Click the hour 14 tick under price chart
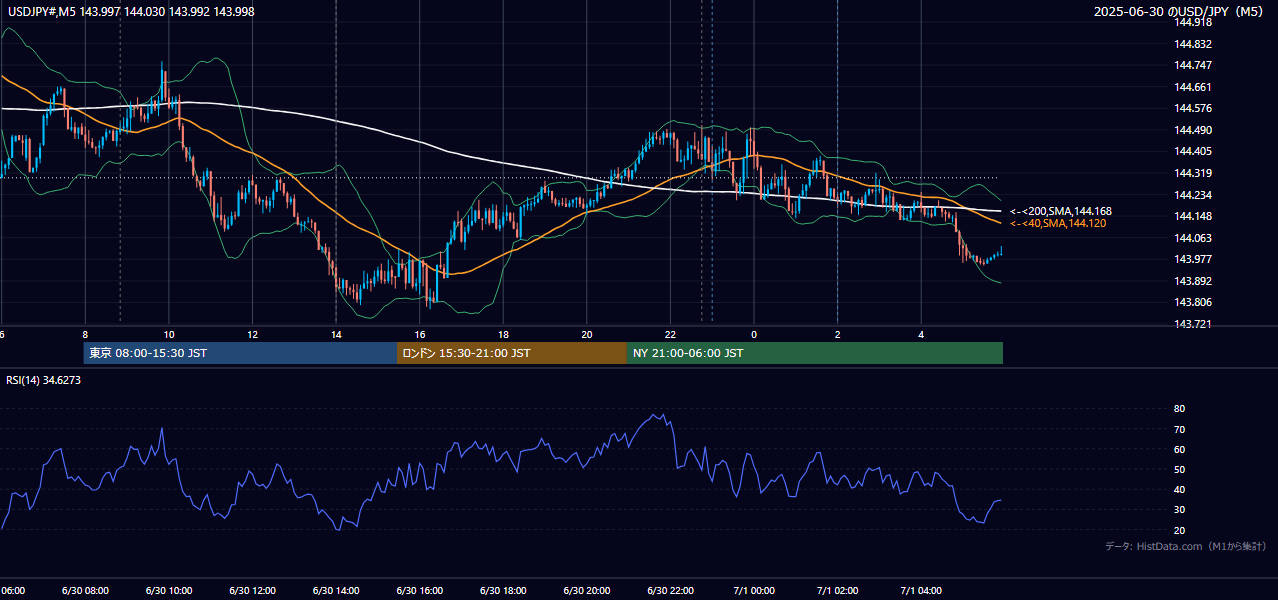 pos(336,335)
